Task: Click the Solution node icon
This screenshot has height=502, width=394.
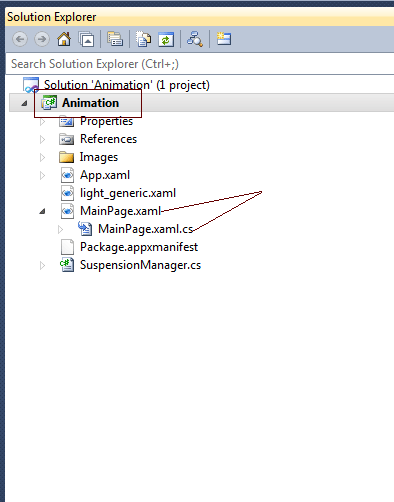Action: pyautogui.click(x=31, y=85)
